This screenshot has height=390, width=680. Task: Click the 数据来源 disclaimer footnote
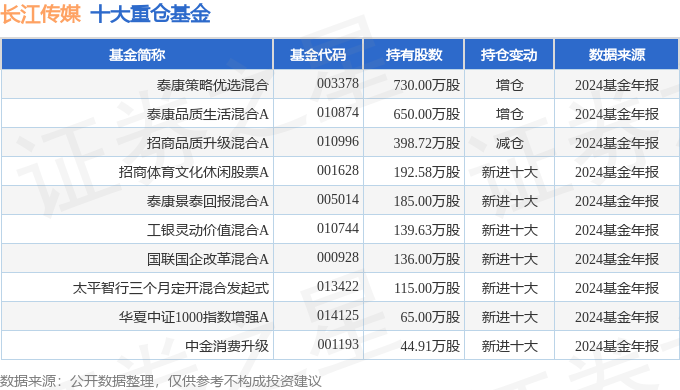point(161,381)
